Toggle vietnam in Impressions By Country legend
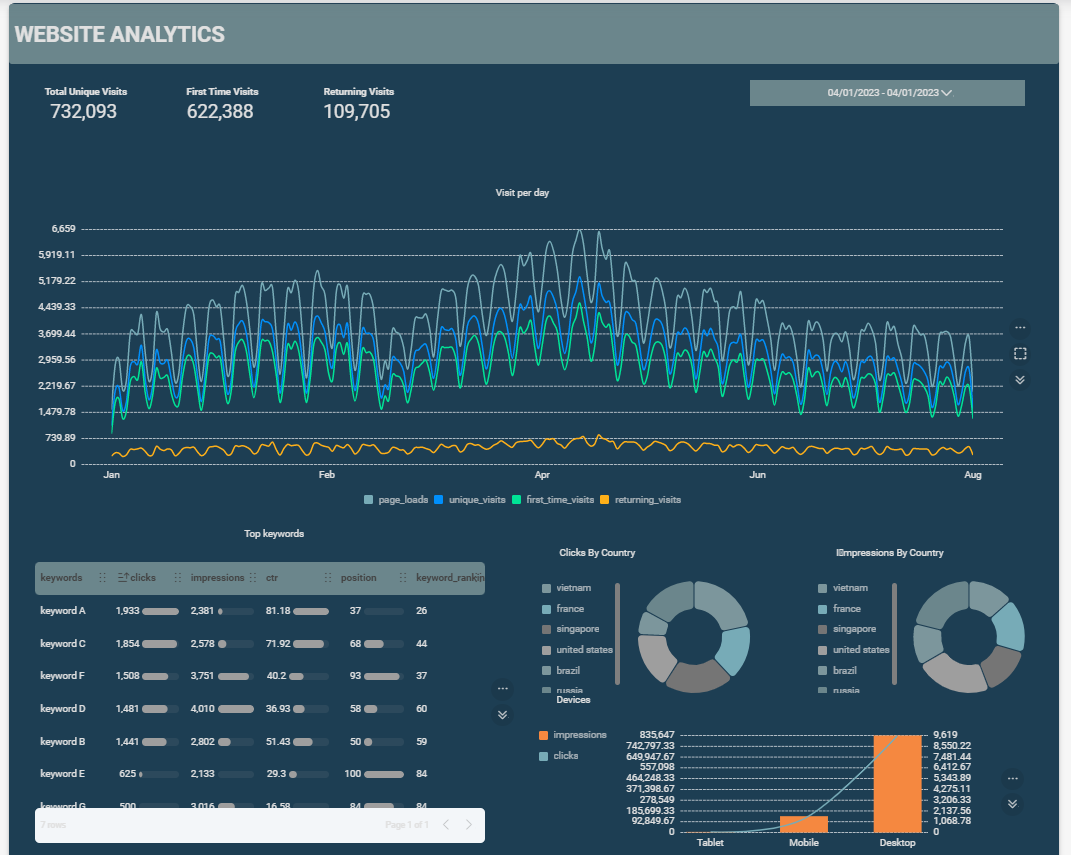The image size is (1071, 855). (x=843, y=588)
